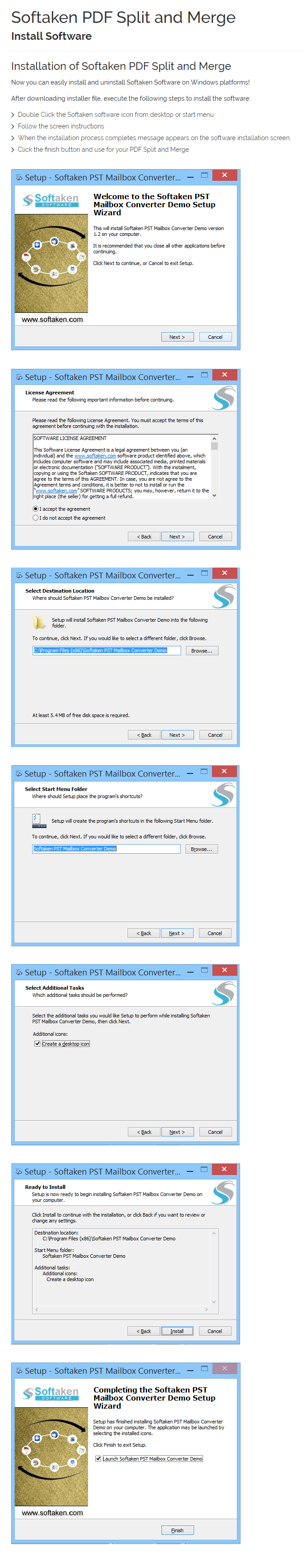Click Ready to Install summary scroll up arrow
This screenshot has height=1568, width=304.
[214, 1233]
